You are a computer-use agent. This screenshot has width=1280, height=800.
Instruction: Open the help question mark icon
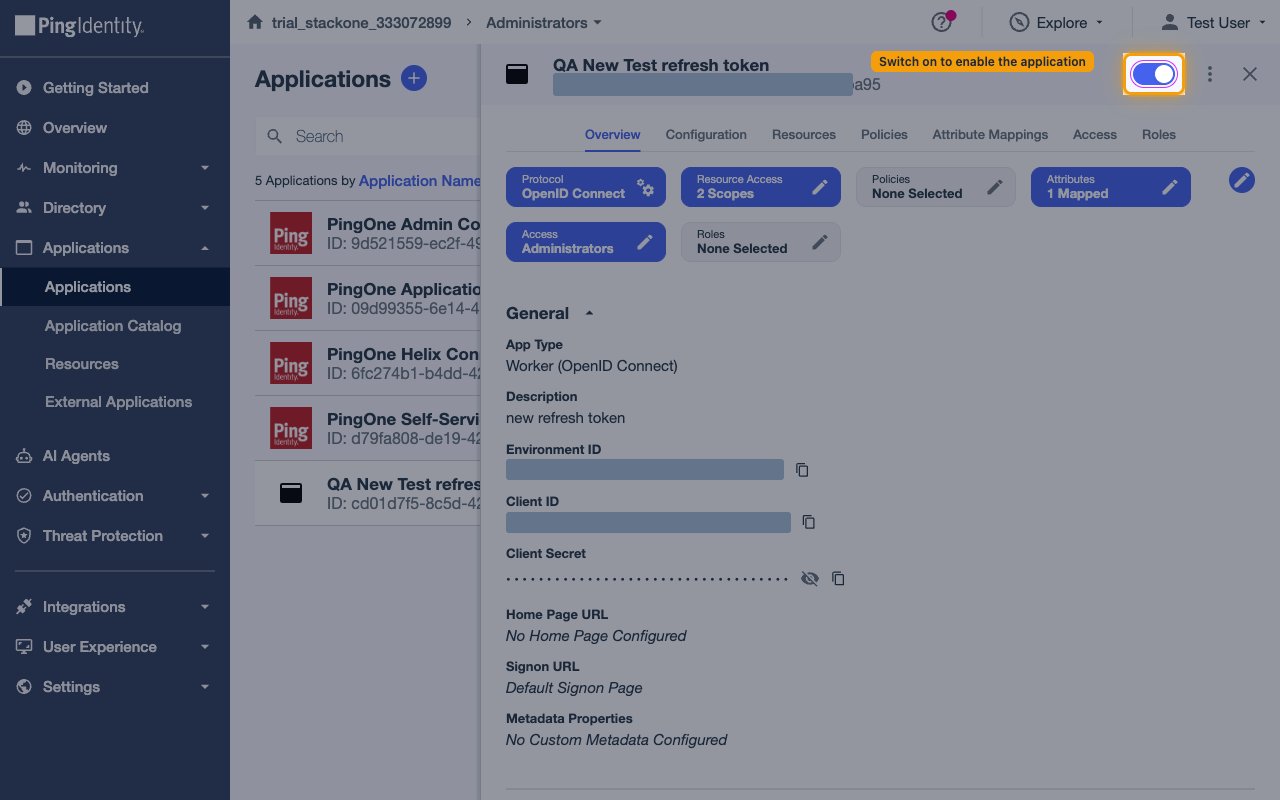coord(941,22)
